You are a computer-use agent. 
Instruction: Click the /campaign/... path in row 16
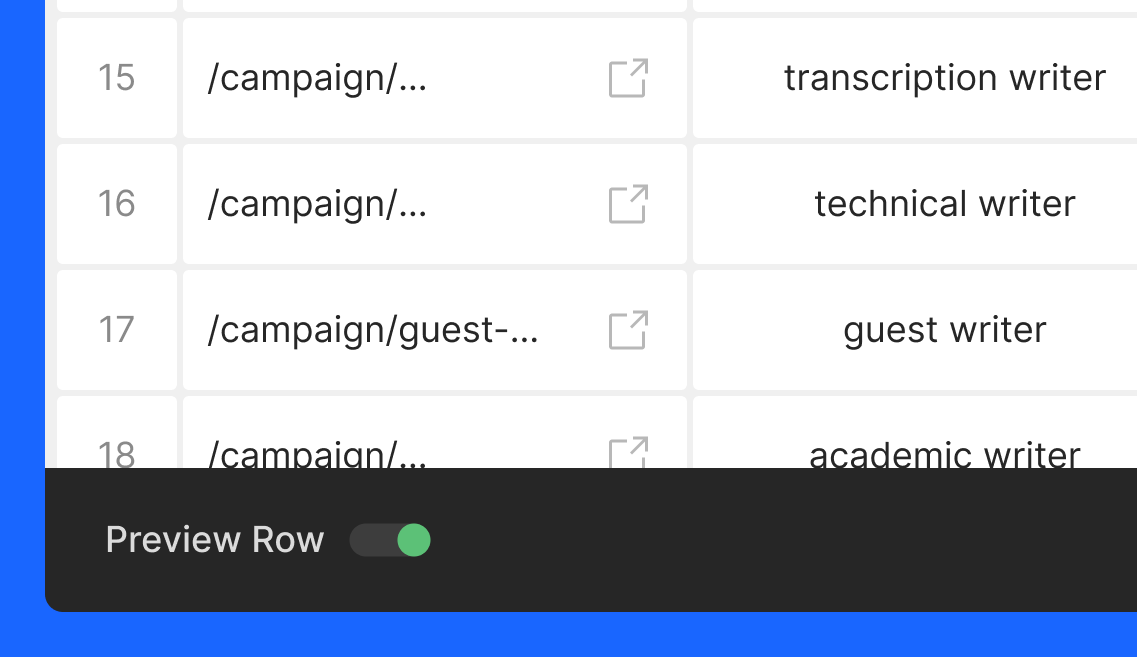click(x=317, y=204)
